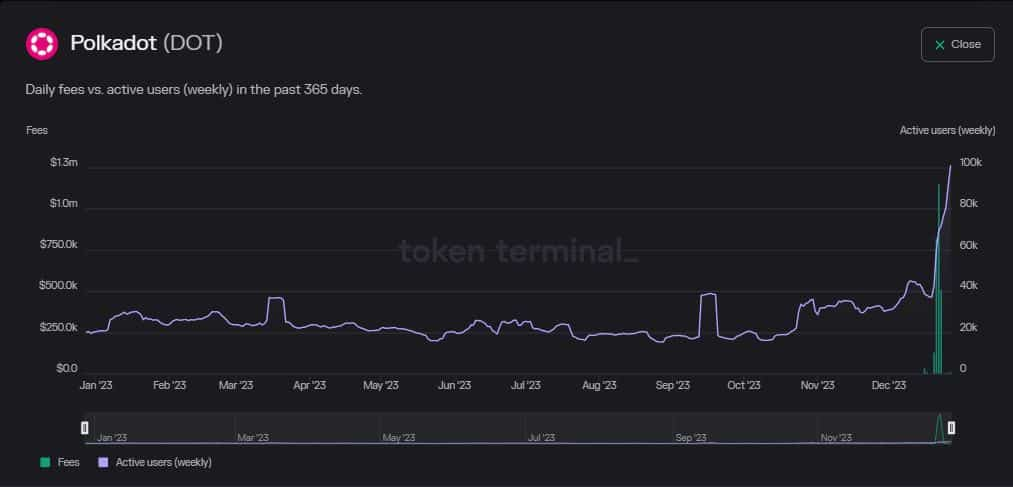Click the 'Daily fees vs. active users' description
Screen dimensions: 1013x487
pos(194,90)
